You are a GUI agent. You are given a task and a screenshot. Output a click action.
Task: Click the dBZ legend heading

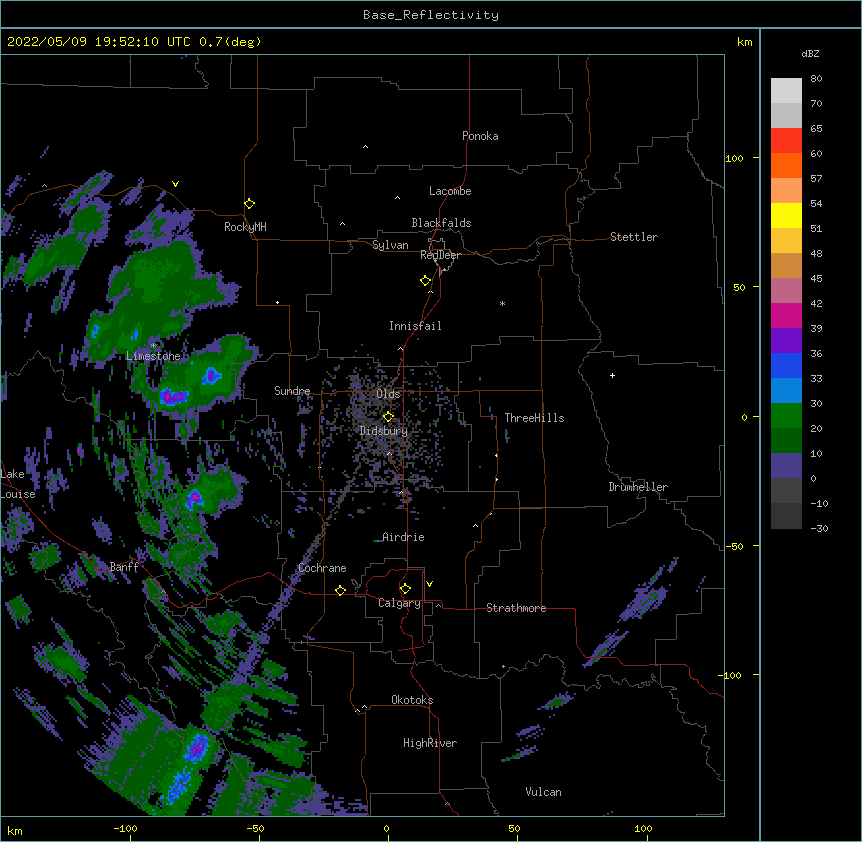click(x=810, y=53)
